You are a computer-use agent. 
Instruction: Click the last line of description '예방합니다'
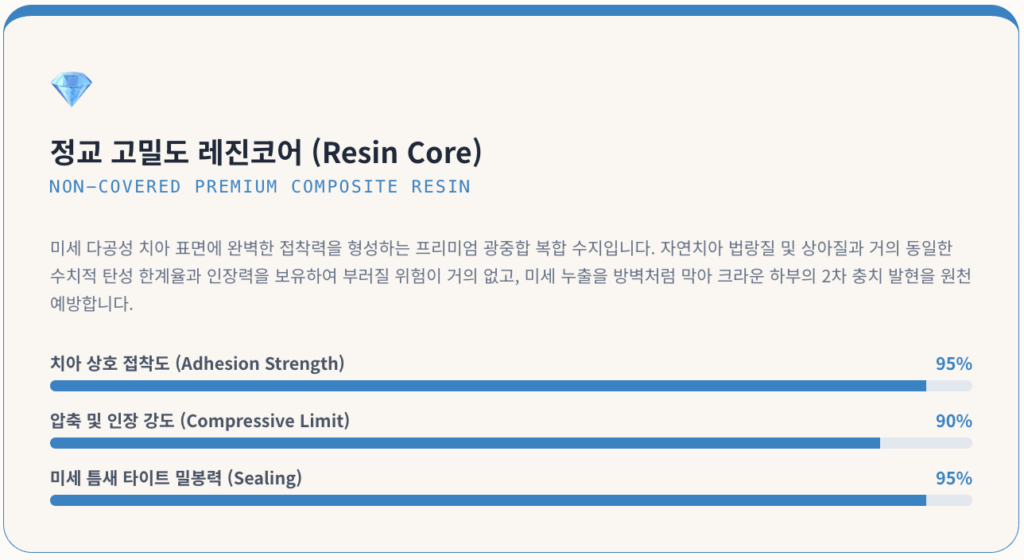tap(91, 303)
